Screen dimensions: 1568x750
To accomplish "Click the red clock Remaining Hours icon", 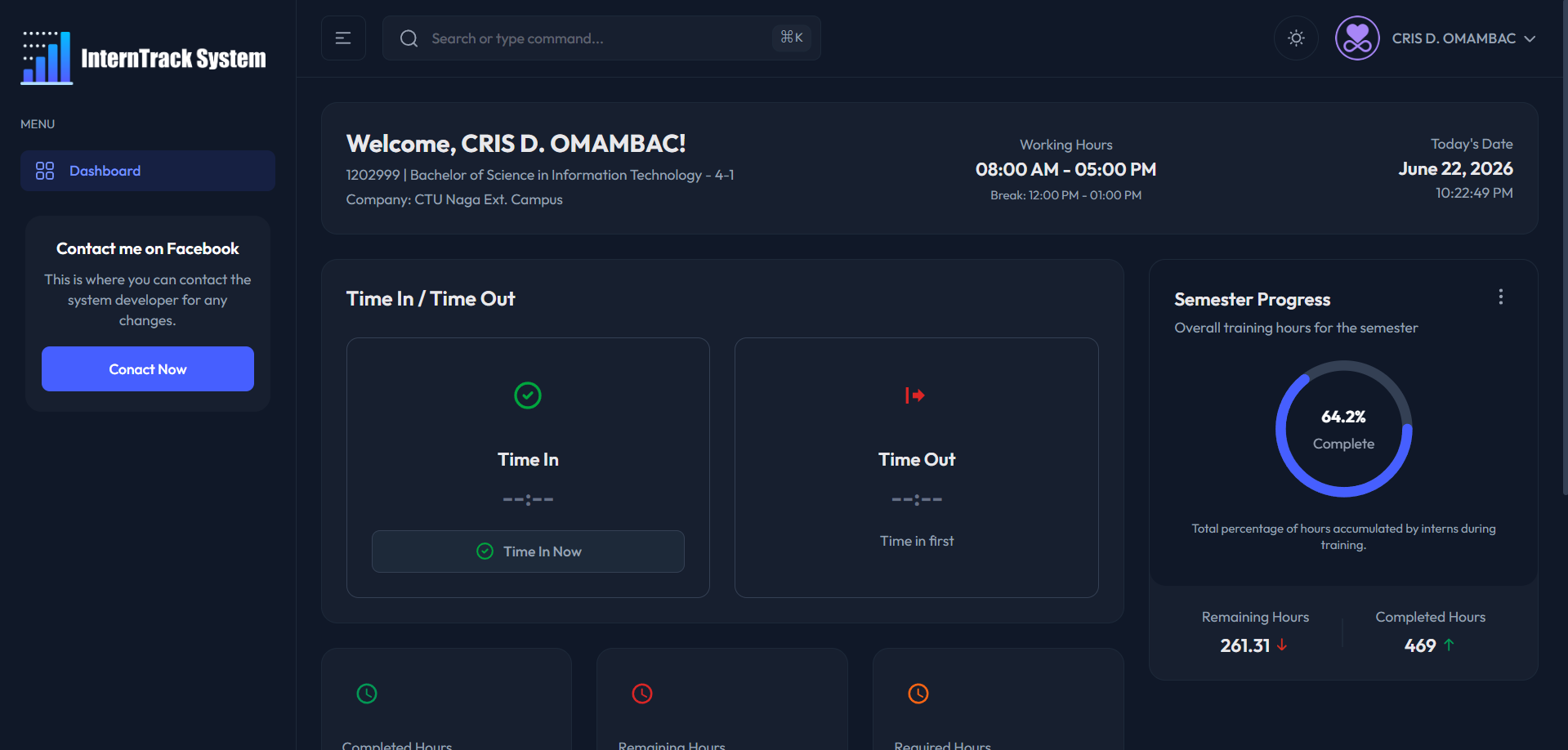I will click(x=642, y=694).
